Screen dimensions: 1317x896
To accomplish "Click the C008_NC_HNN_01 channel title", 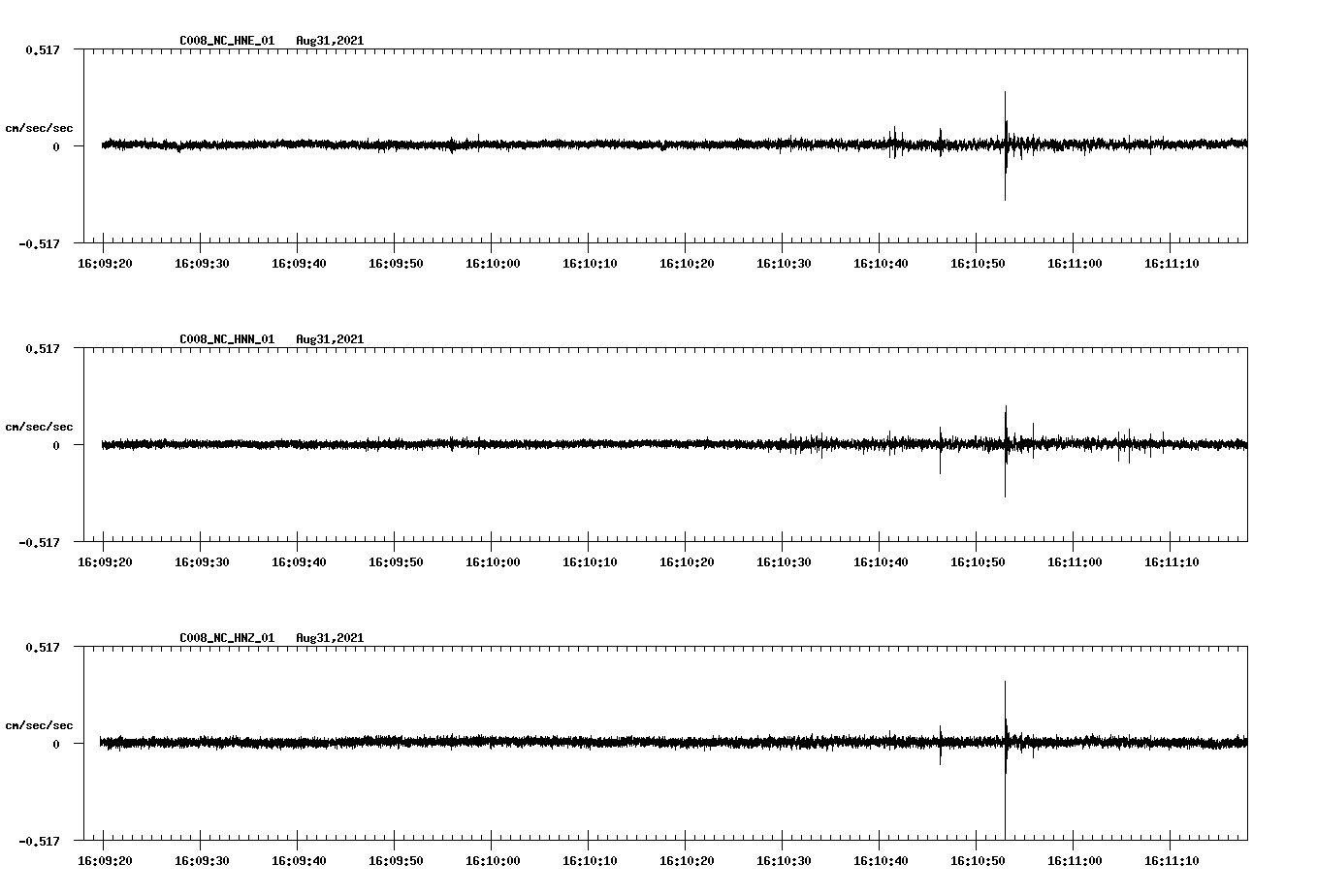I will (227, 339).
